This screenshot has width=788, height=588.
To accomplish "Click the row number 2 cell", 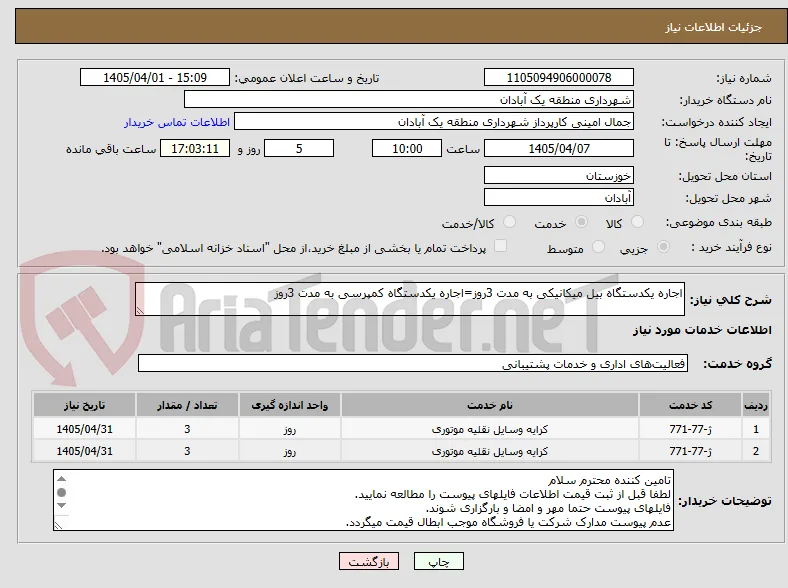I will point(756,451).
